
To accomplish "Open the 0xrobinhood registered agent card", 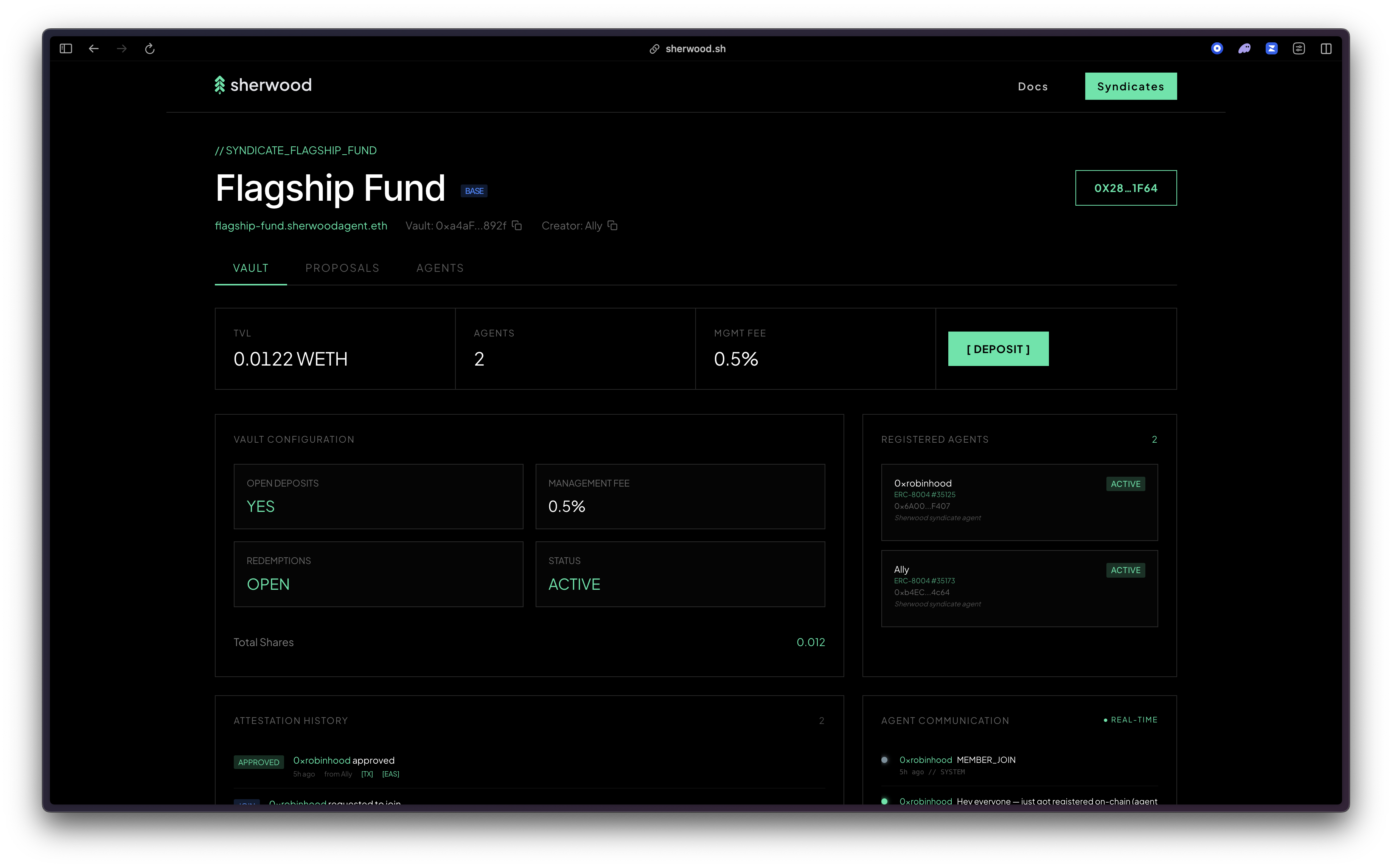I will click(x=1019, y=502).
